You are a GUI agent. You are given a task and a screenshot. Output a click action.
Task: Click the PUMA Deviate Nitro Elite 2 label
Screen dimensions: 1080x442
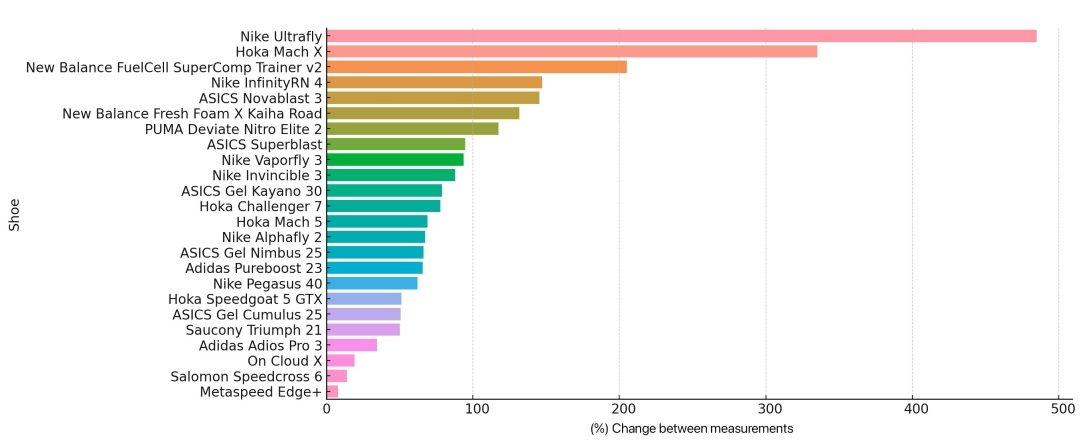pyautogui.click(x=234, y=129)
